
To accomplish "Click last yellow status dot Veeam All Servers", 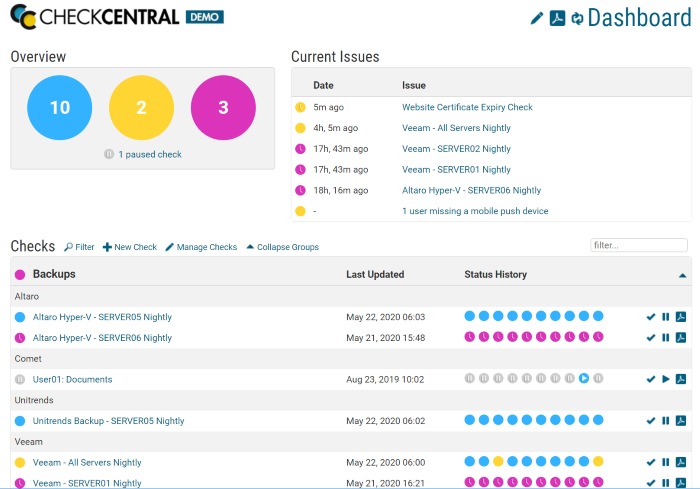I will 598,461.
